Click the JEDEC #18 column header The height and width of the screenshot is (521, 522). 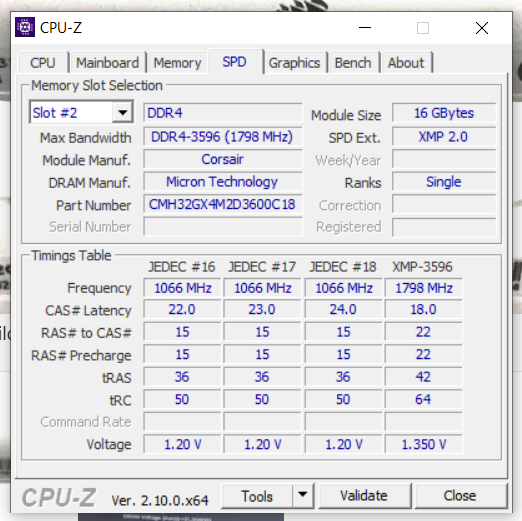(x=343, y=267)
